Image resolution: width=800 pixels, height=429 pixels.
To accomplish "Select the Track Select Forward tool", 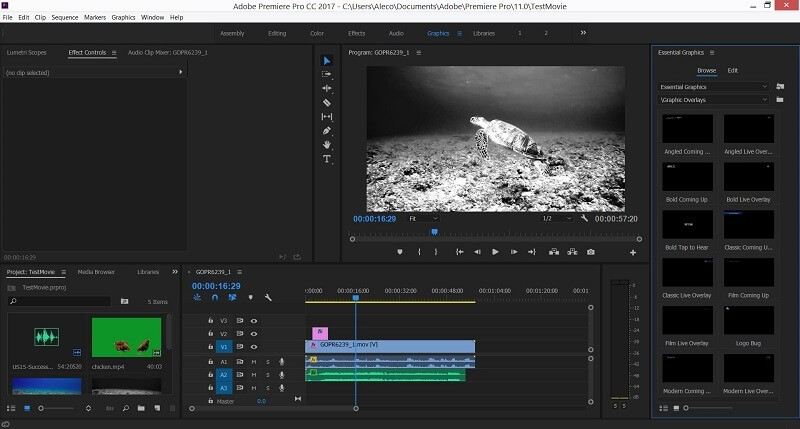I will coord(326,74).
